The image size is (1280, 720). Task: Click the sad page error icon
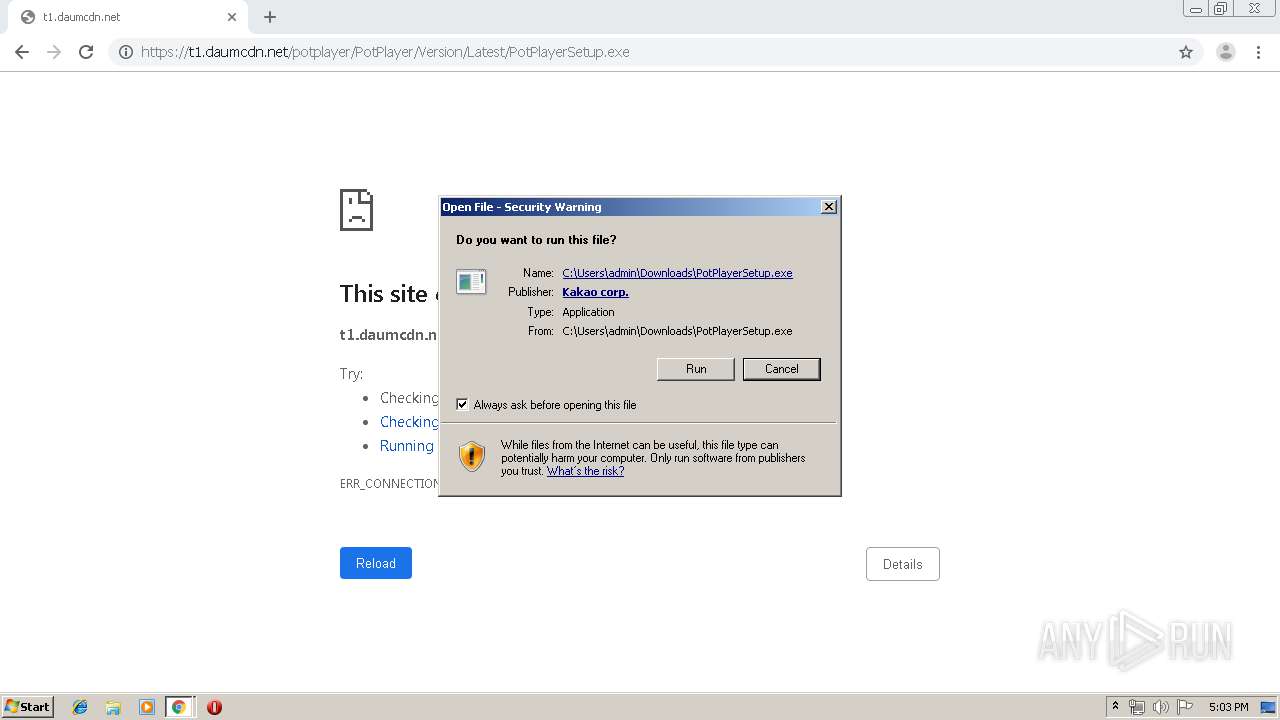click(356, 210)
